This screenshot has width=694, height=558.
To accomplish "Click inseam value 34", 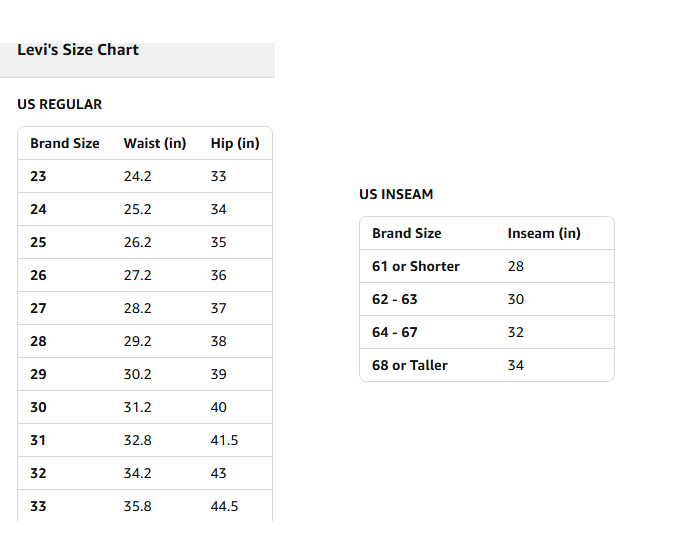I will point(516,365).
